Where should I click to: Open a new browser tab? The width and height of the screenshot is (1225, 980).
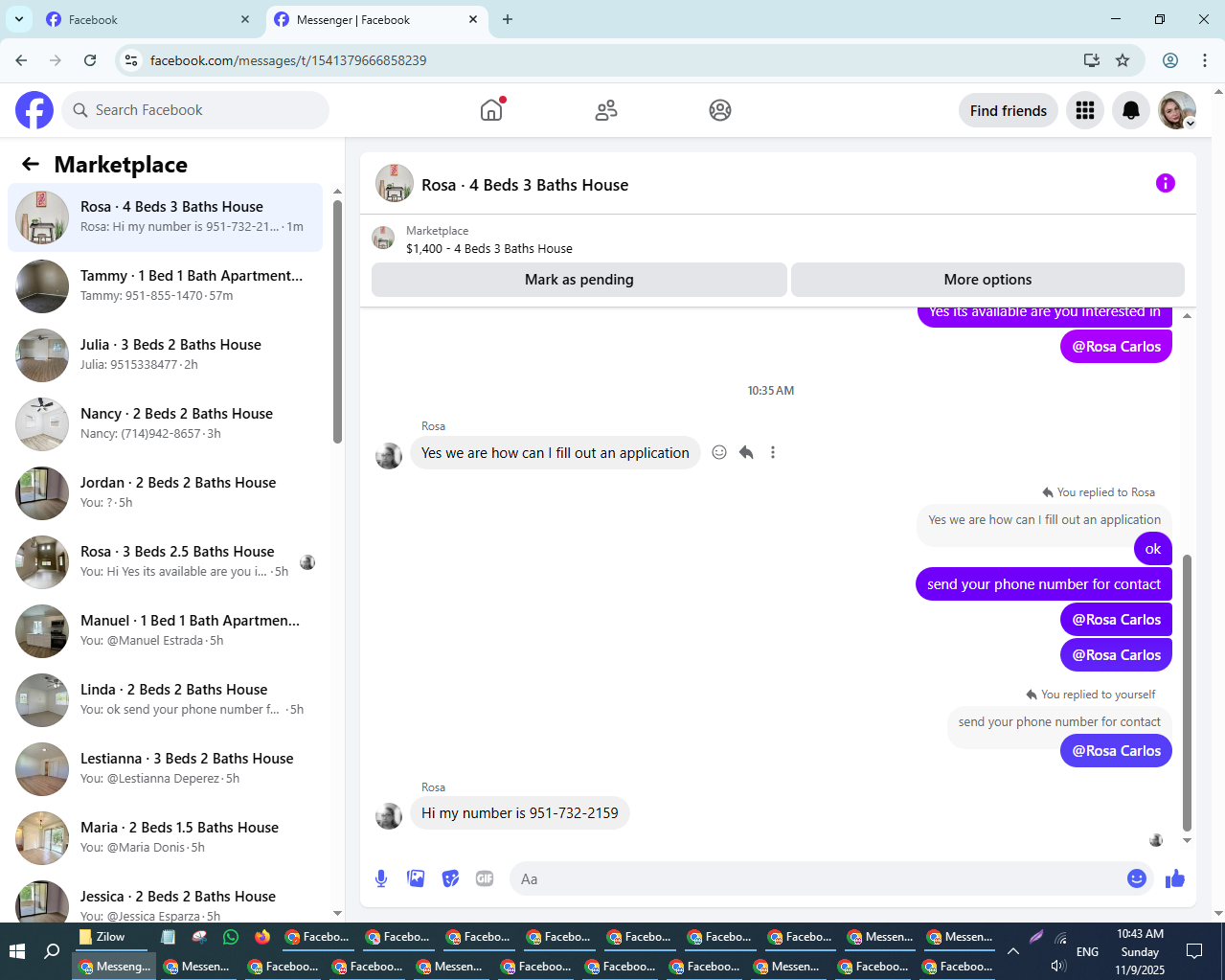508,19
